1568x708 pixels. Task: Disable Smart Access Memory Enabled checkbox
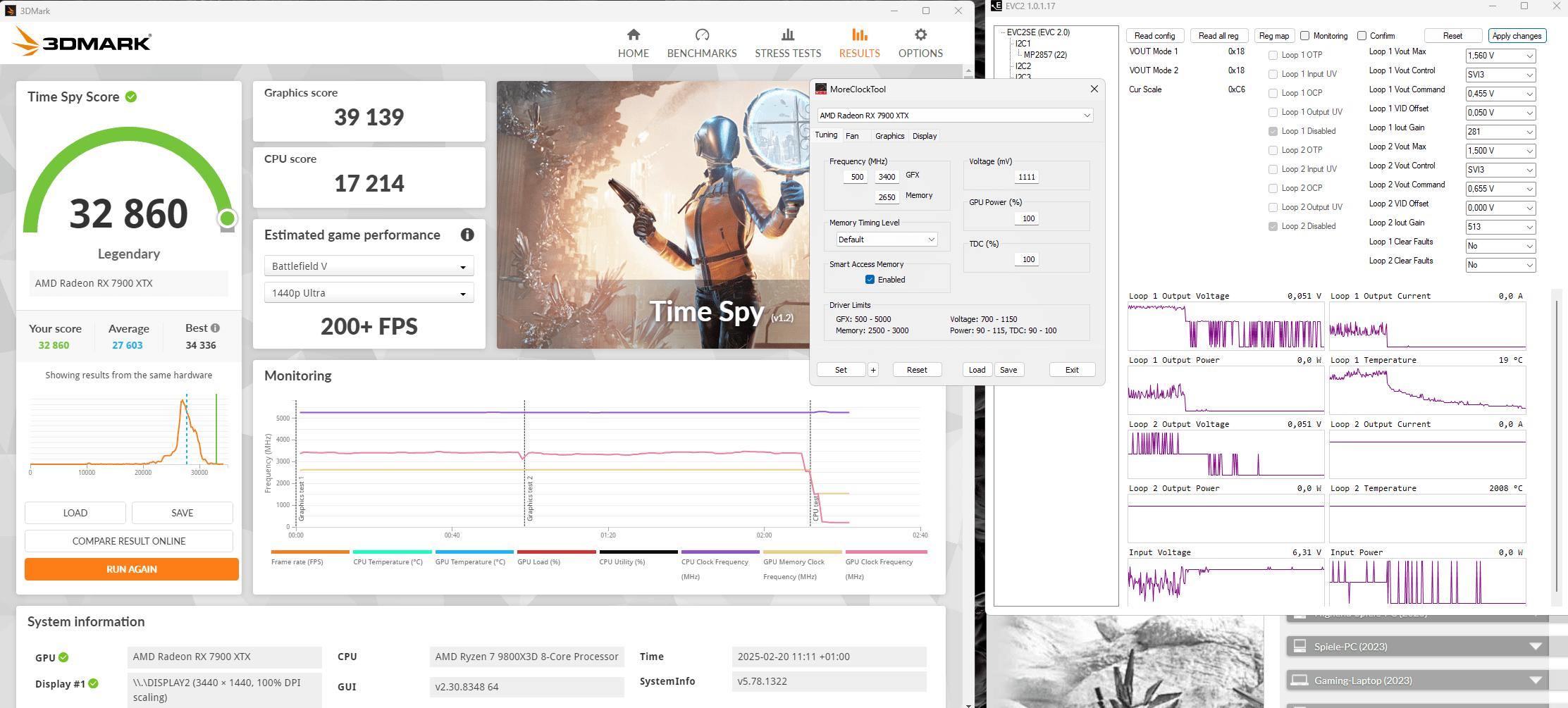(870, 280)
